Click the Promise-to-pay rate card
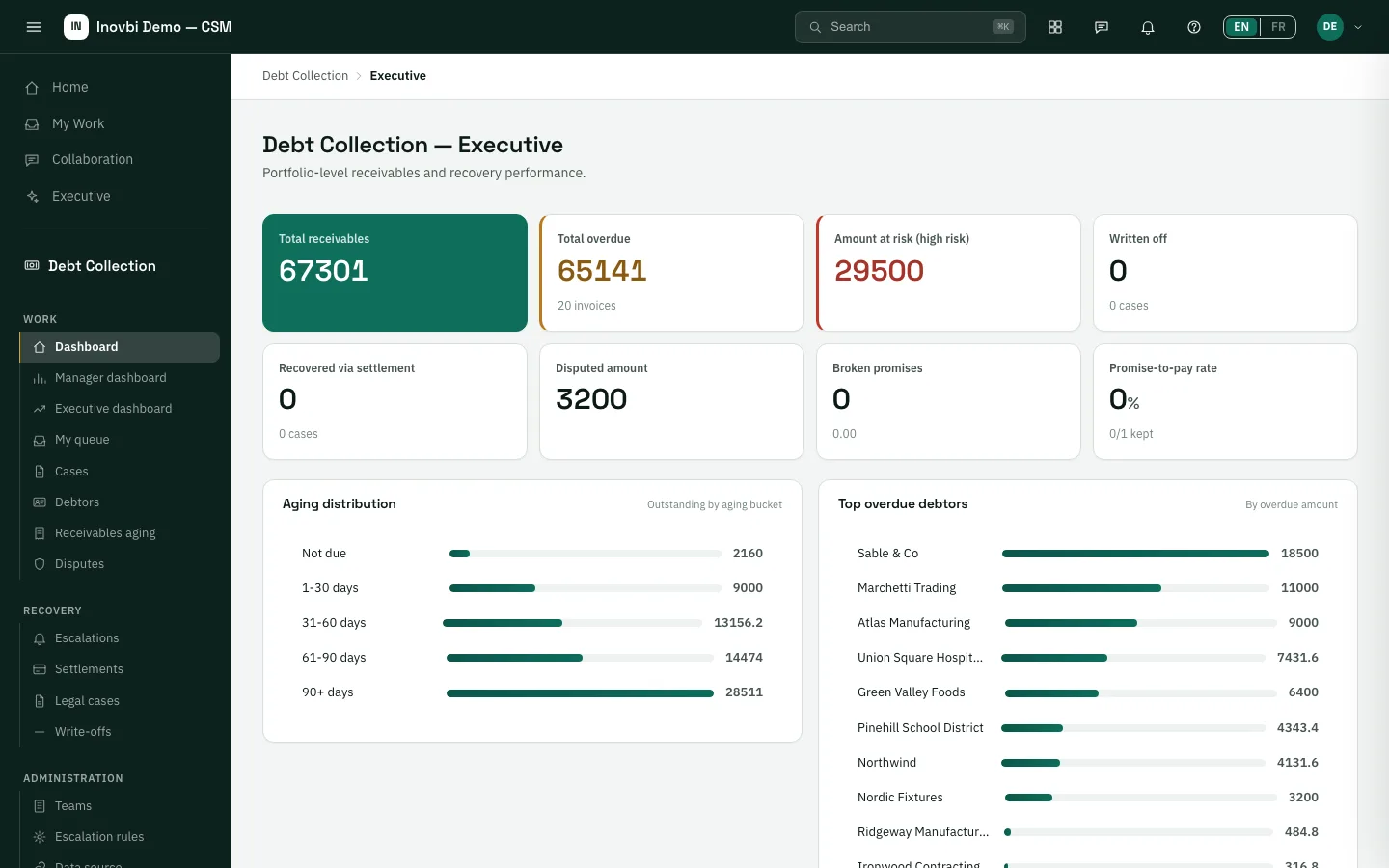Image resolution: width=1389 pixels, height=868 pixels. (1225, 401)
